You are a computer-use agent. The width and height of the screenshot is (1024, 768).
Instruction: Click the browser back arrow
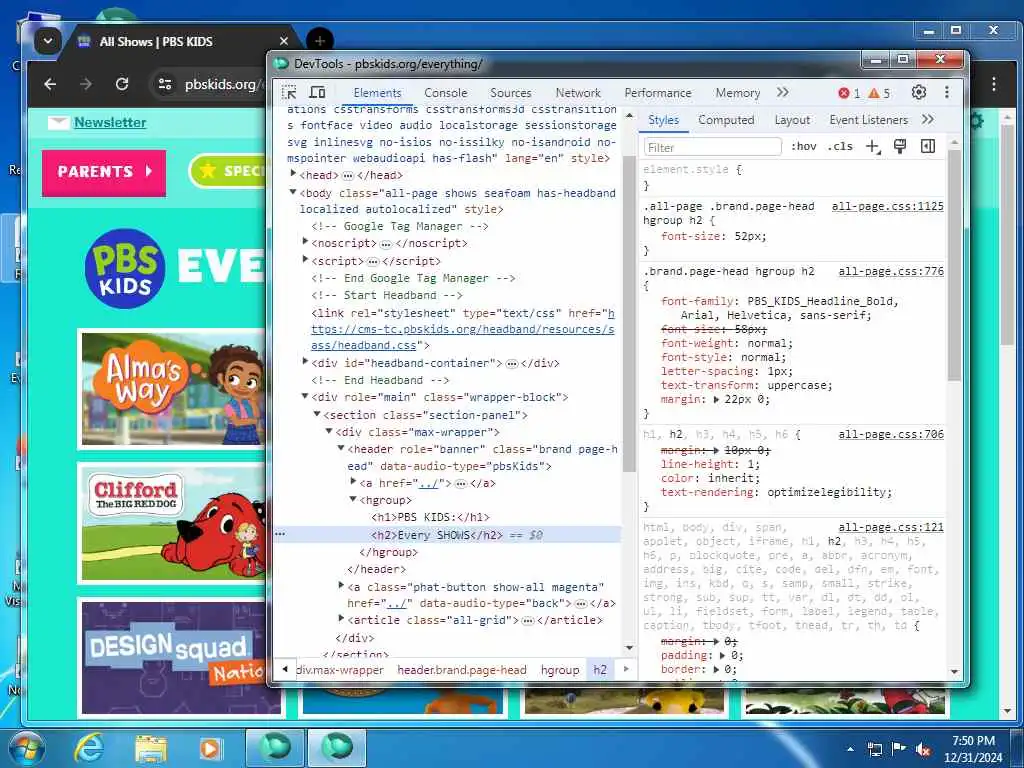(50, 84)
